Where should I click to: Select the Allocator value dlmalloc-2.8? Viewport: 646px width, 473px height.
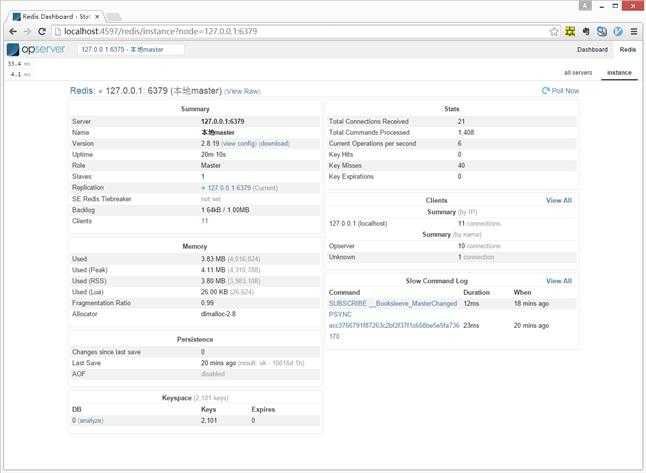pyautogui.click(x=218, y=314)
